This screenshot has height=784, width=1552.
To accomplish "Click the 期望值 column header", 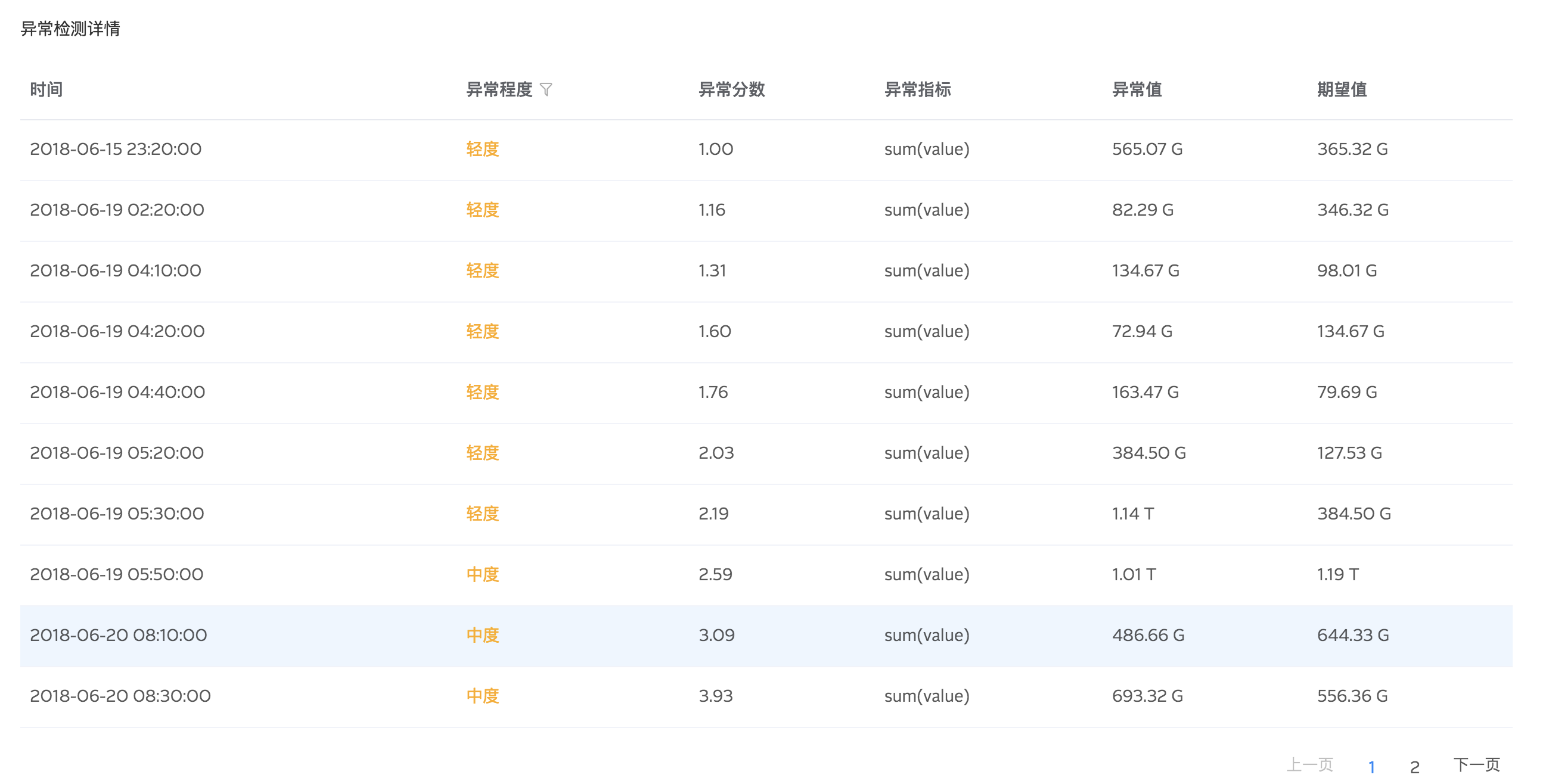I will point(1342,90).
